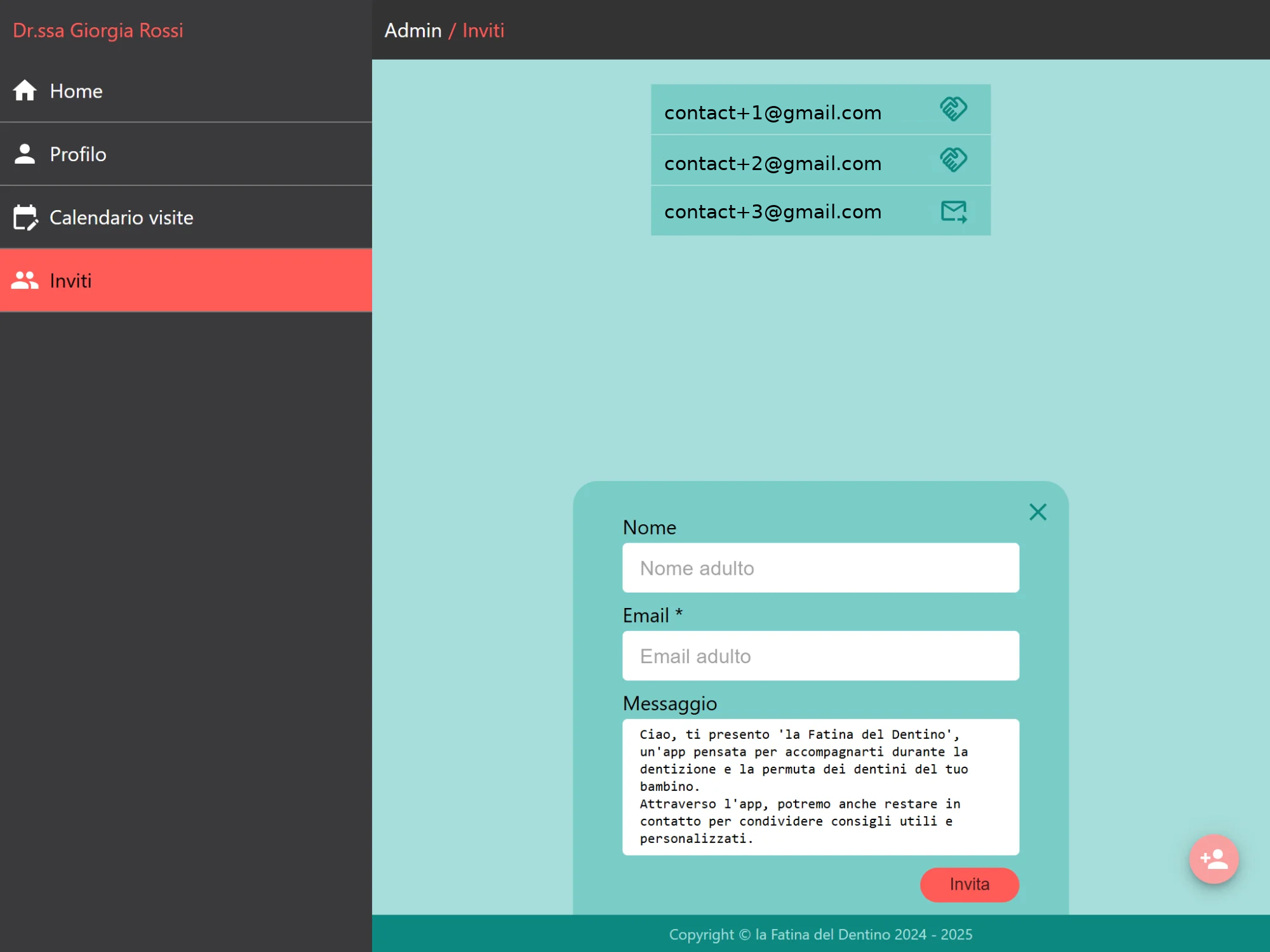Screen dimensions: 1270x952
Task: Navigate to Home in the sidebar
Action: tap(76, 91)
